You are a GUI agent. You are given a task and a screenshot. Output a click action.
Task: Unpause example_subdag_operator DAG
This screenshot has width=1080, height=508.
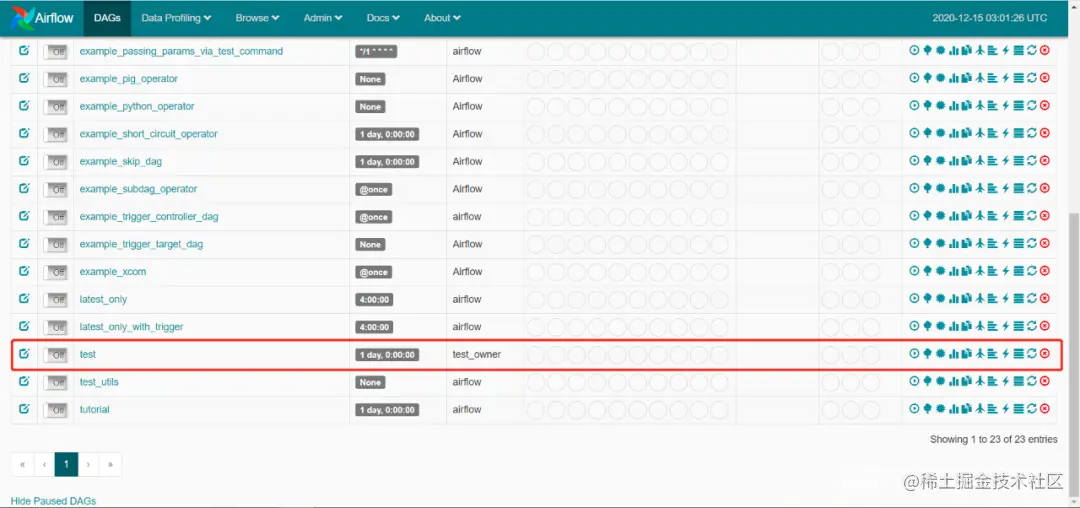[x=55, y=189]
